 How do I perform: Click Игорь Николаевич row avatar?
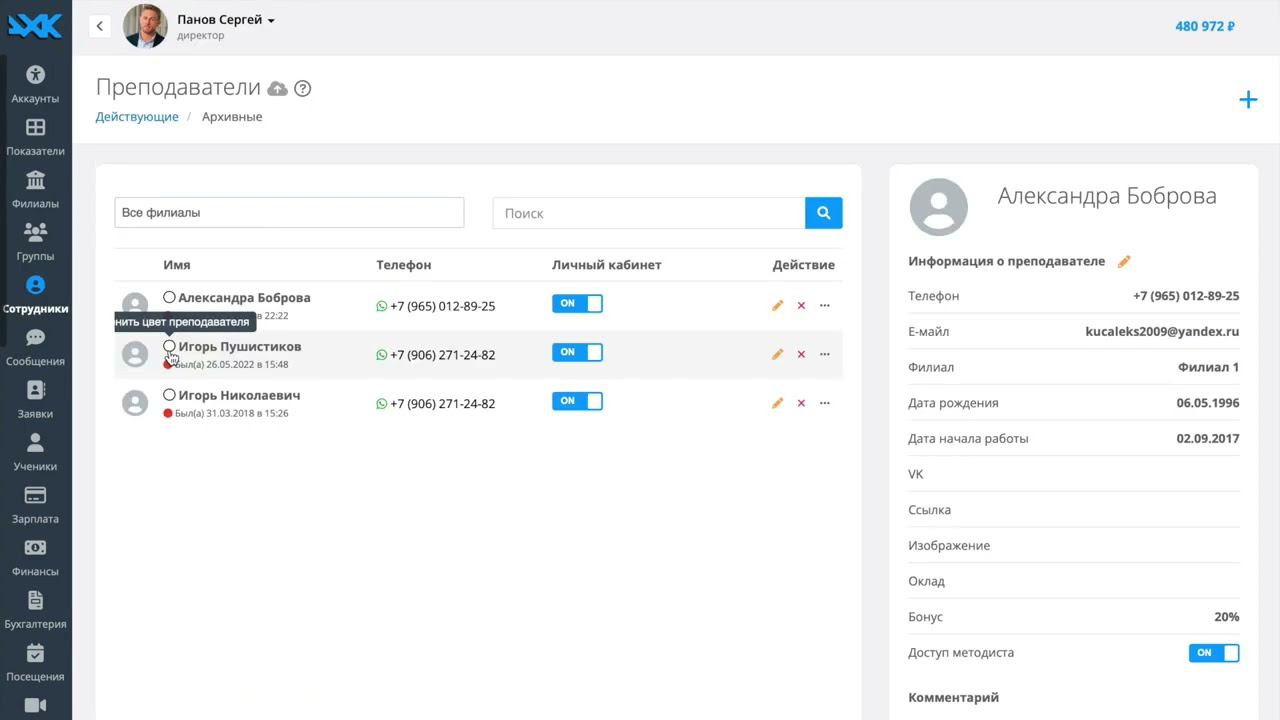coord(135,403)
